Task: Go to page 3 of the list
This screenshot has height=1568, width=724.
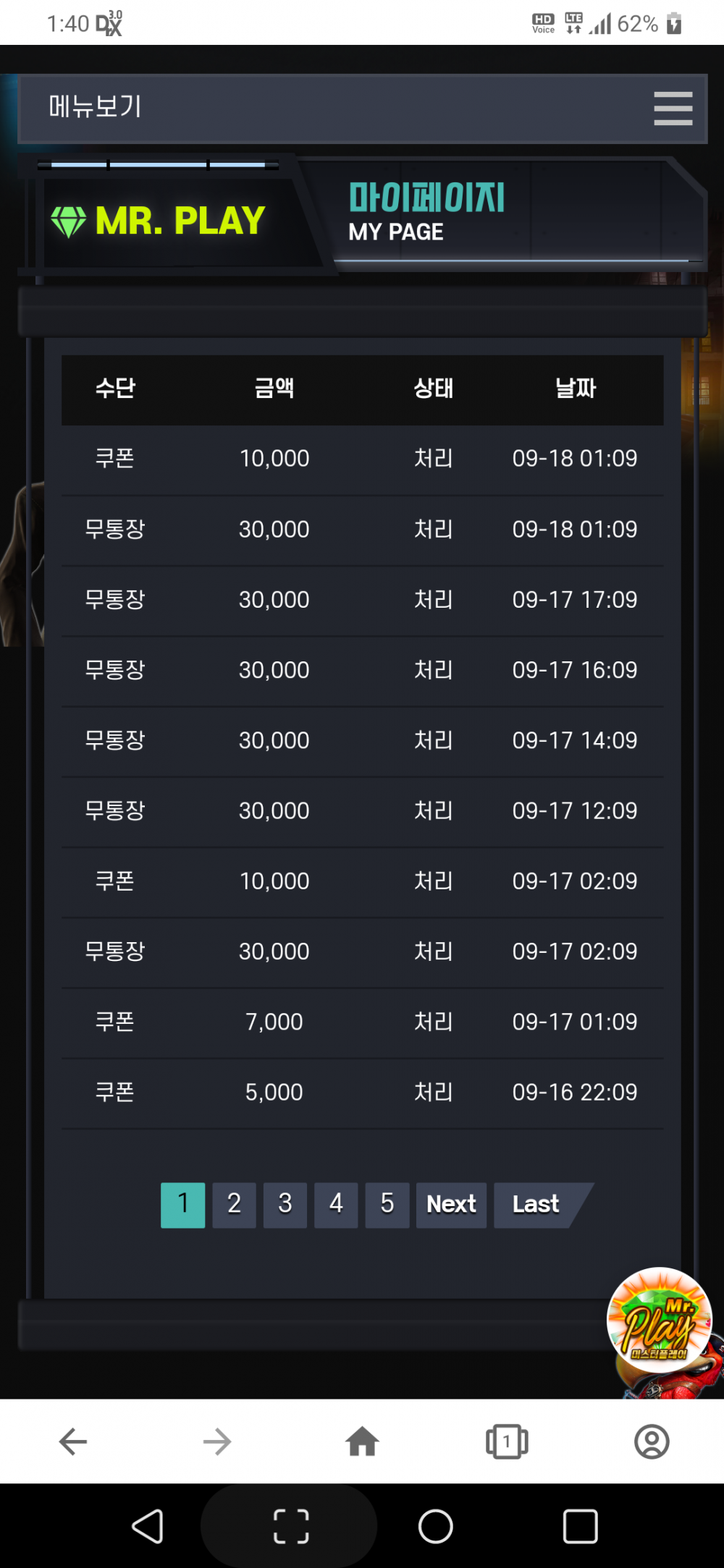Action: point(285,1204)
